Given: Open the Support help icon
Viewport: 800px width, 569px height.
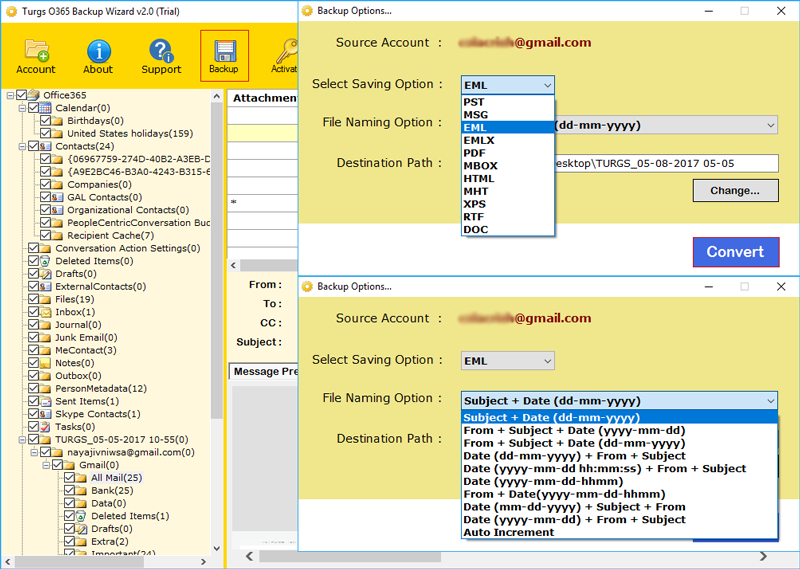Looking at the screenshot, I should 161,56.
